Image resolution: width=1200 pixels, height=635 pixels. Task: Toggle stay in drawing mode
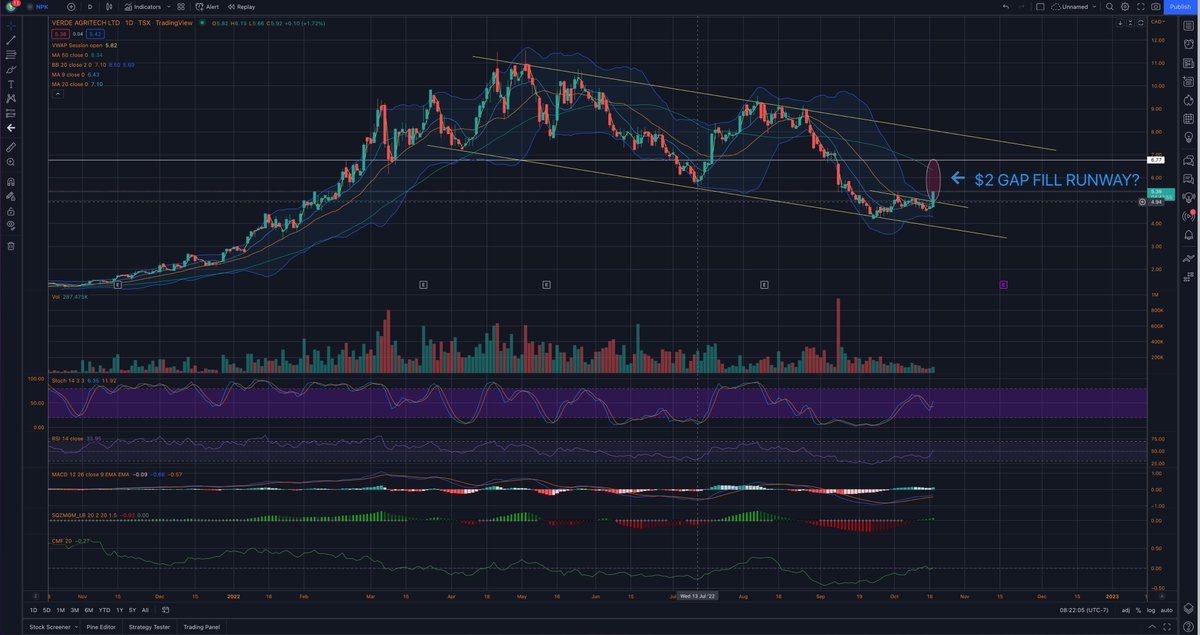pyautogui.click(x=11, y=197)
